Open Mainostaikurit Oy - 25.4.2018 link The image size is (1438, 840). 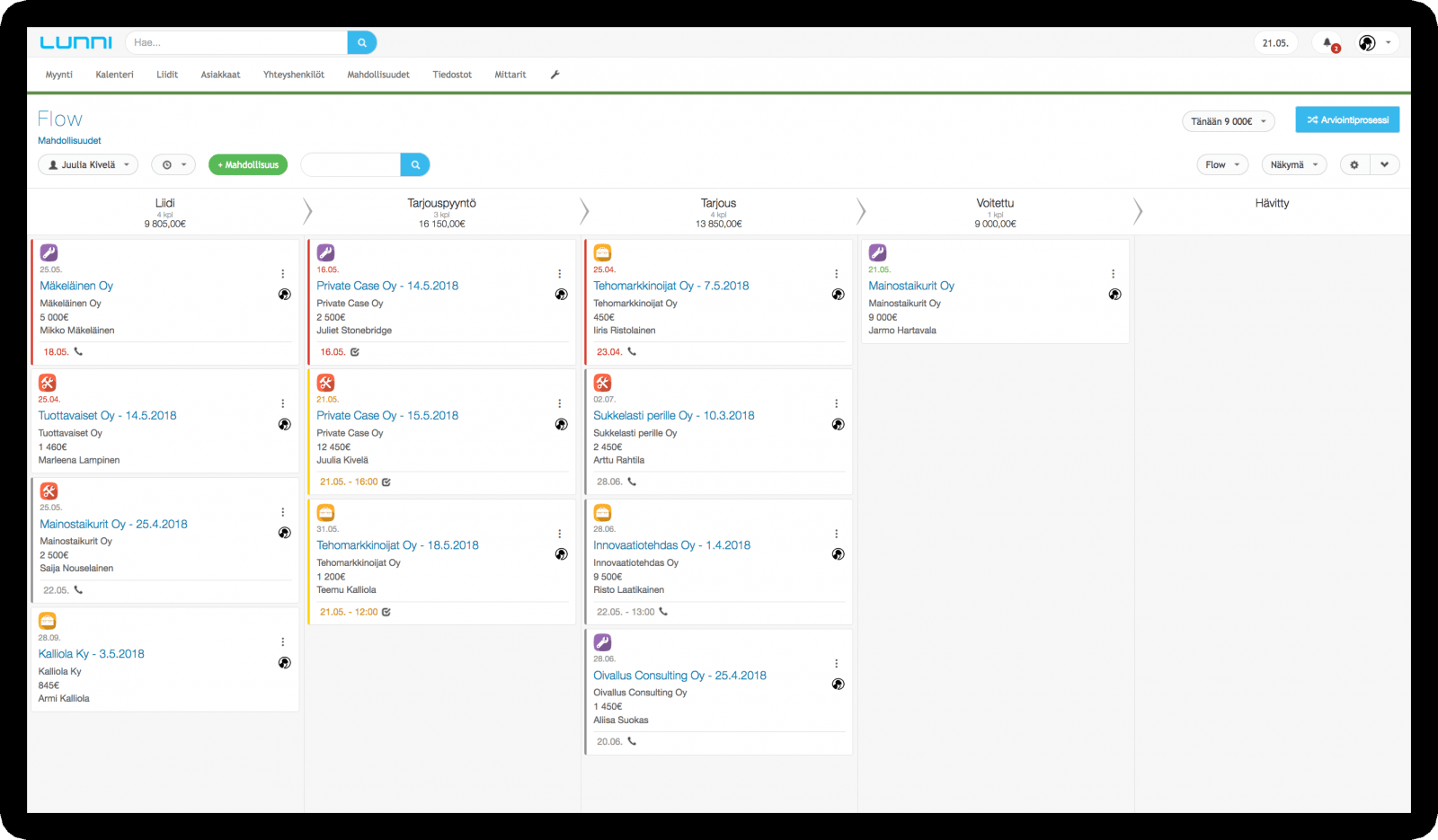tap(113, 524)
